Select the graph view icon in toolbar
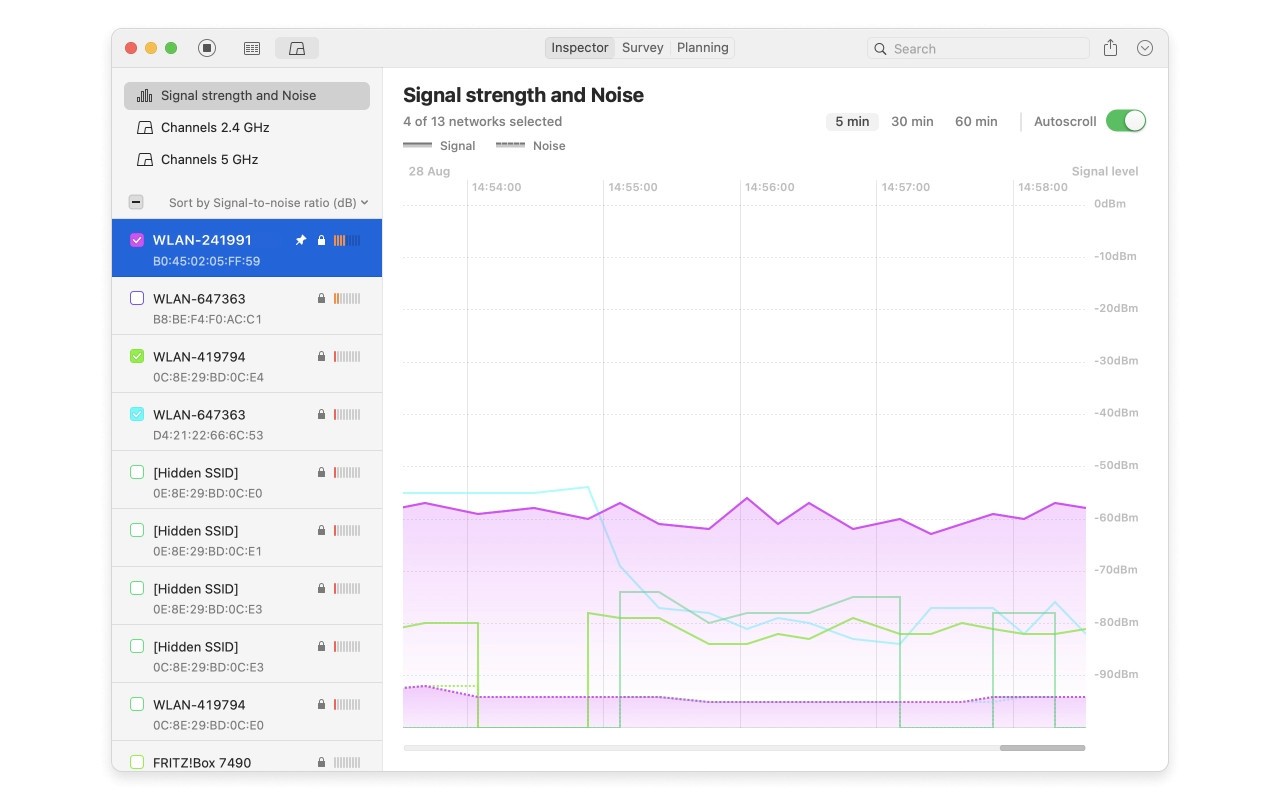 (297, 48)
